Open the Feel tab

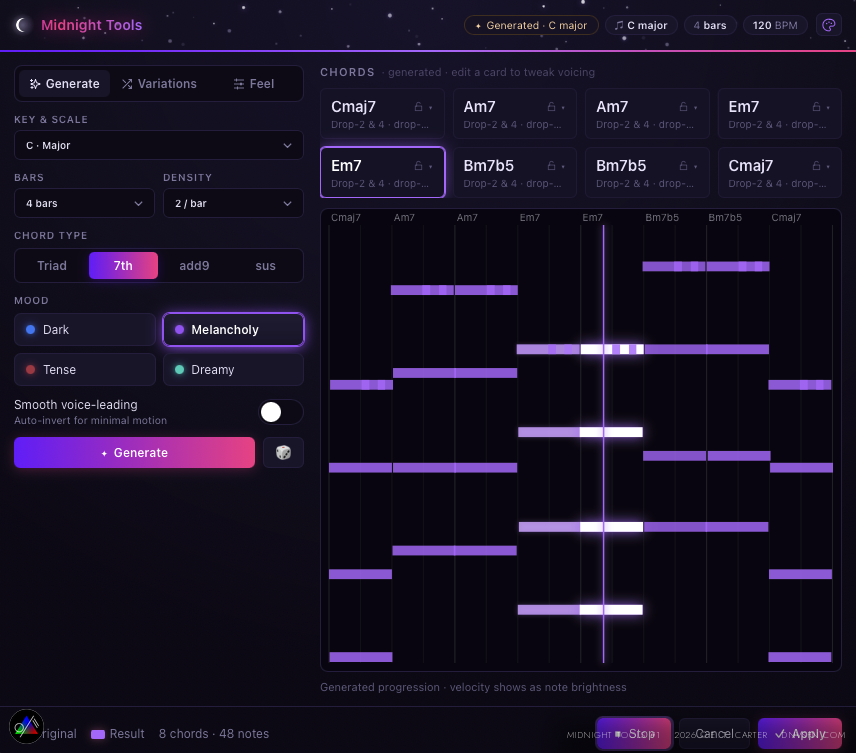coord(254,84)
